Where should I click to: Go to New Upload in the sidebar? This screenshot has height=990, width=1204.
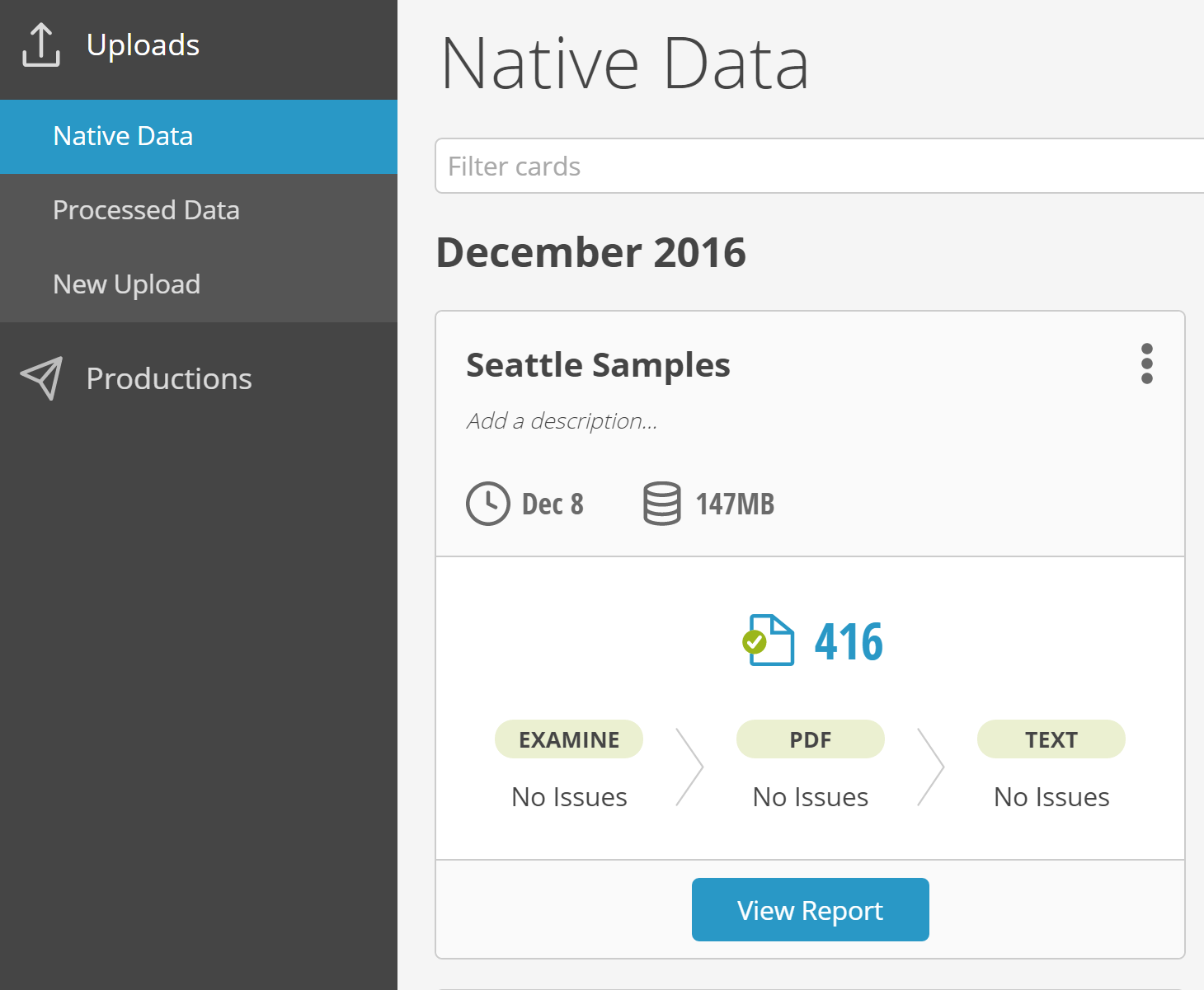pos(199,285)
